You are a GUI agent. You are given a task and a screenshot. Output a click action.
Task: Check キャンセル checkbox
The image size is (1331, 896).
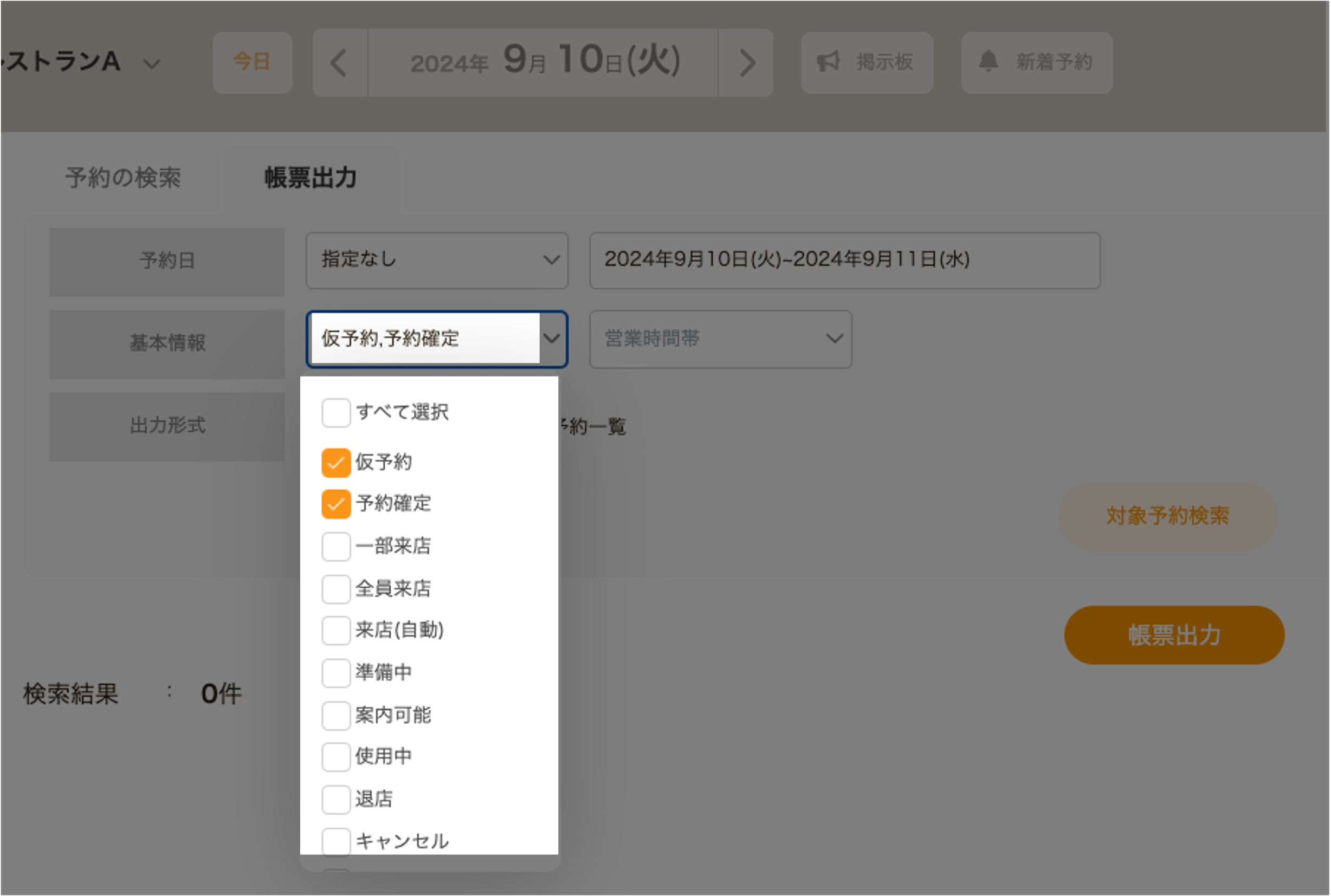[336, 842]
